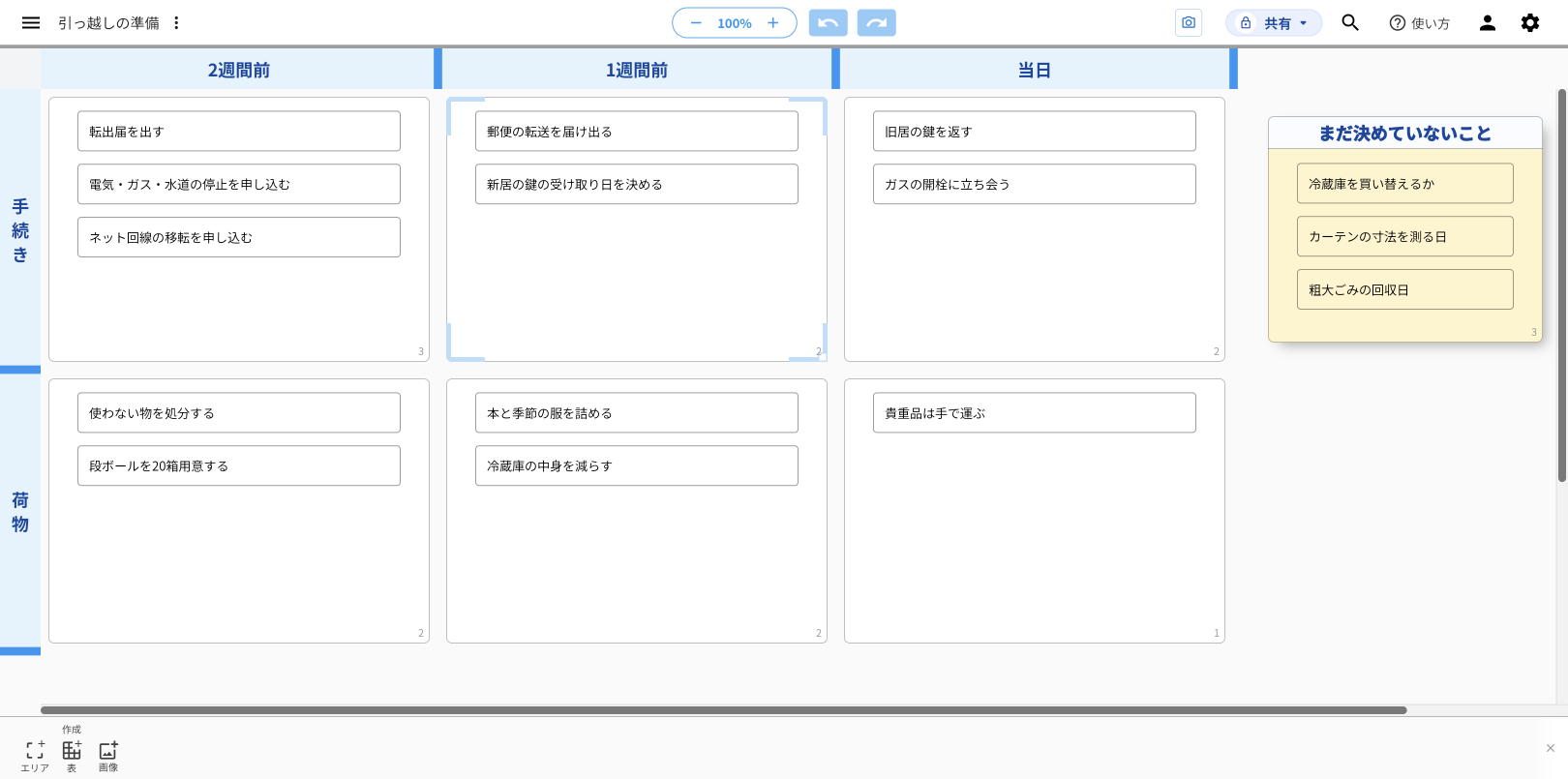1568x779 pixels.
Task: Select the 2週間前 column header
Action: click(238, 70)
